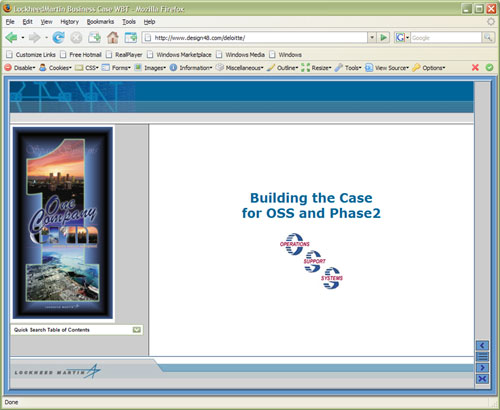Open Forward button history dropdown arrow
The height and width of the screenshot is (410, 500).
click(x=46, y=38)
